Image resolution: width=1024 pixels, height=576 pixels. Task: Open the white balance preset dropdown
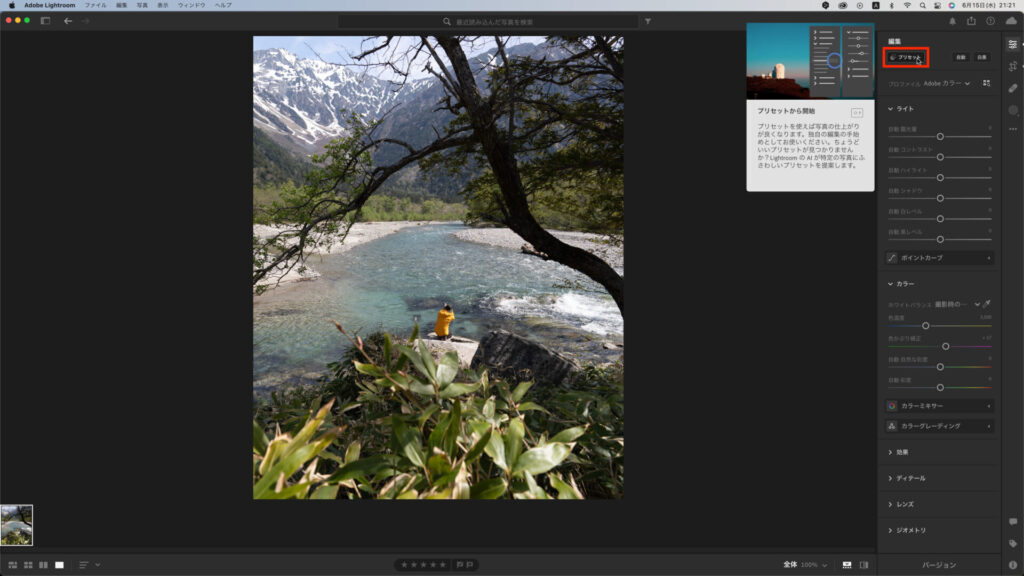pyautogui.click(x=957, y=304)
